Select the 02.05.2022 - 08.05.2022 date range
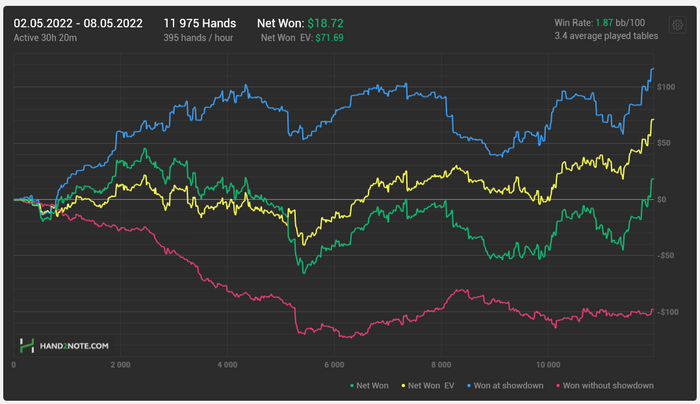 tap(78, 23)
